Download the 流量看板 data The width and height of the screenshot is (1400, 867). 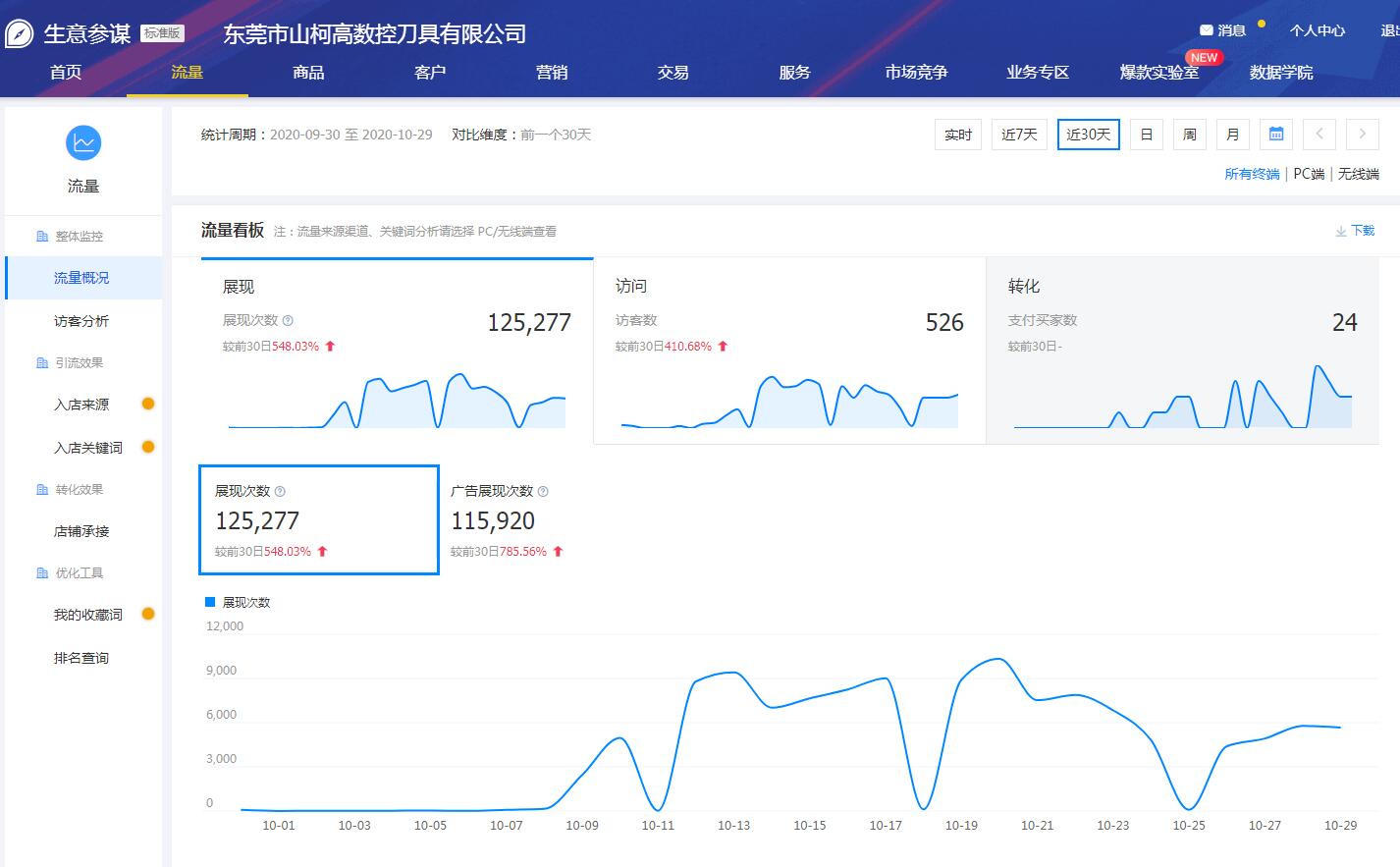tap(1356, 231)
